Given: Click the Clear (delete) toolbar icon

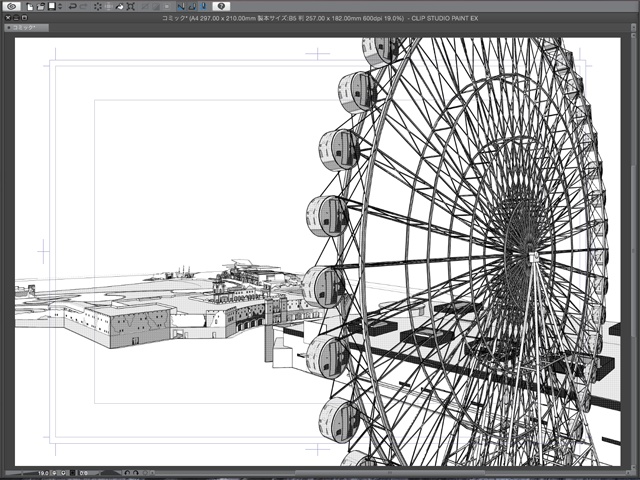Looking at the screenshot, I should point(98,7).
